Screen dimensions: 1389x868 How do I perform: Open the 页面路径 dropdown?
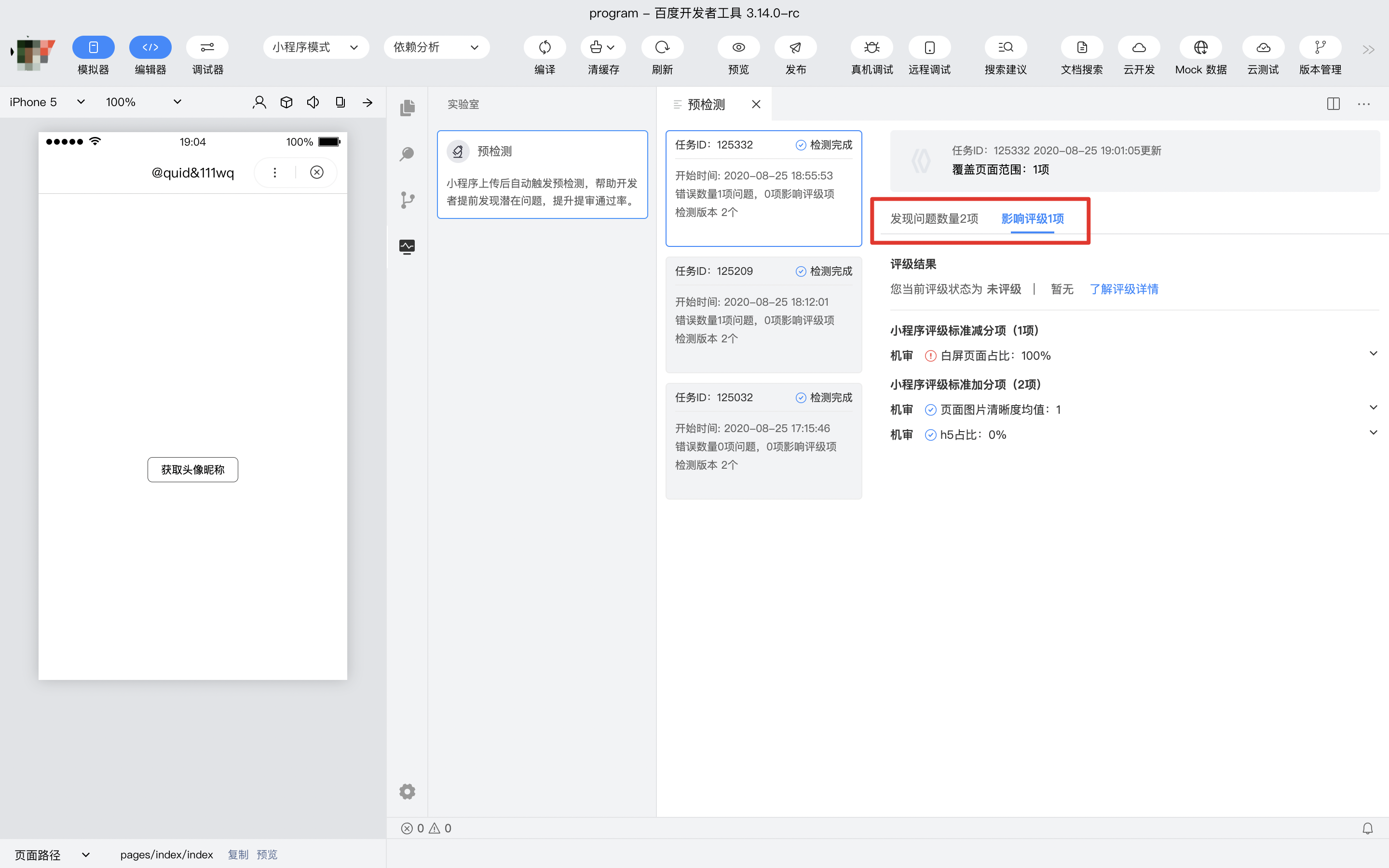coord(52,855)
